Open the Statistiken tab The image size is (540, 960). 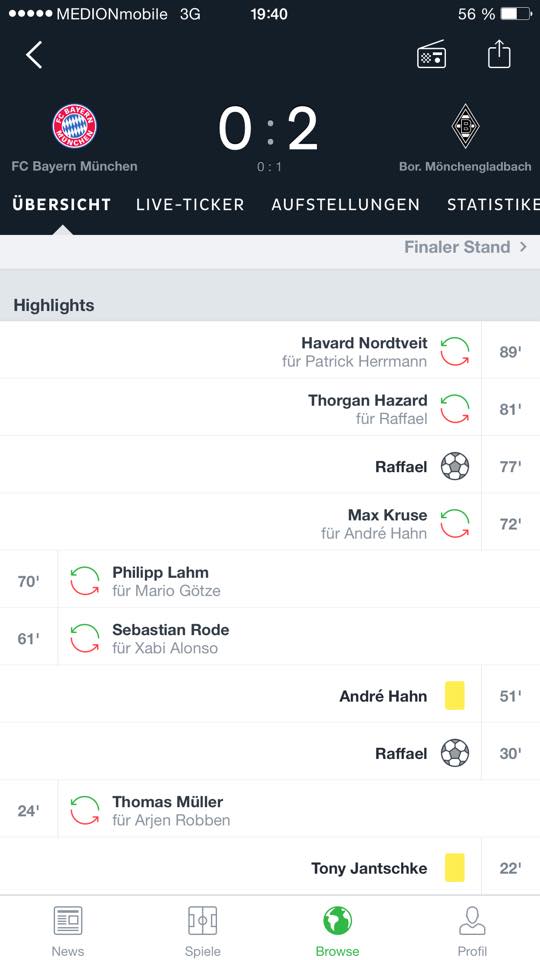click(493, 204)
